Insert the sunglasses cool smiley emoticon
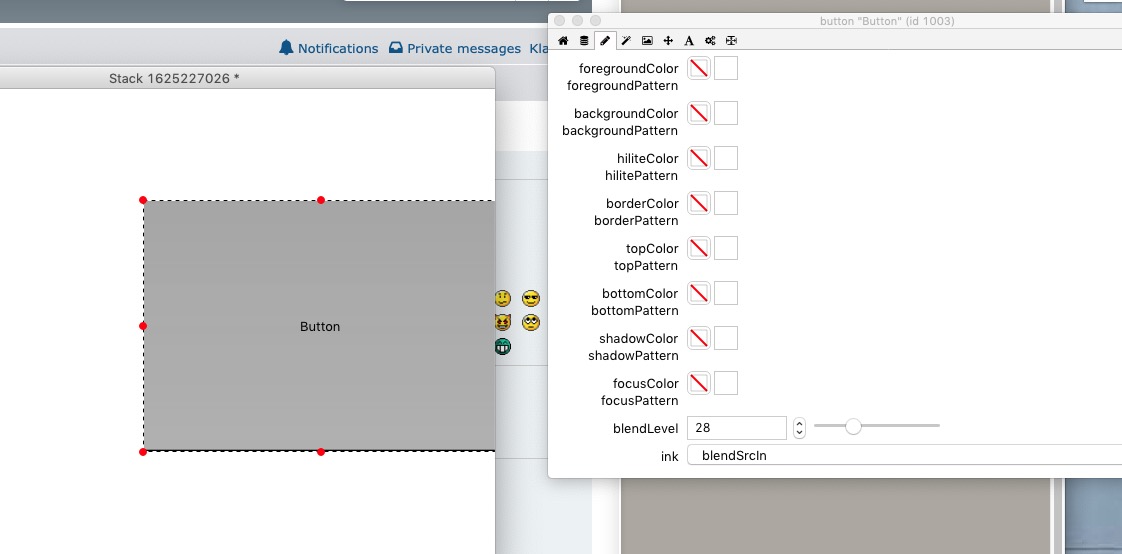The height and width of the screenshot is (554, 1122). (x=531, y=299)
